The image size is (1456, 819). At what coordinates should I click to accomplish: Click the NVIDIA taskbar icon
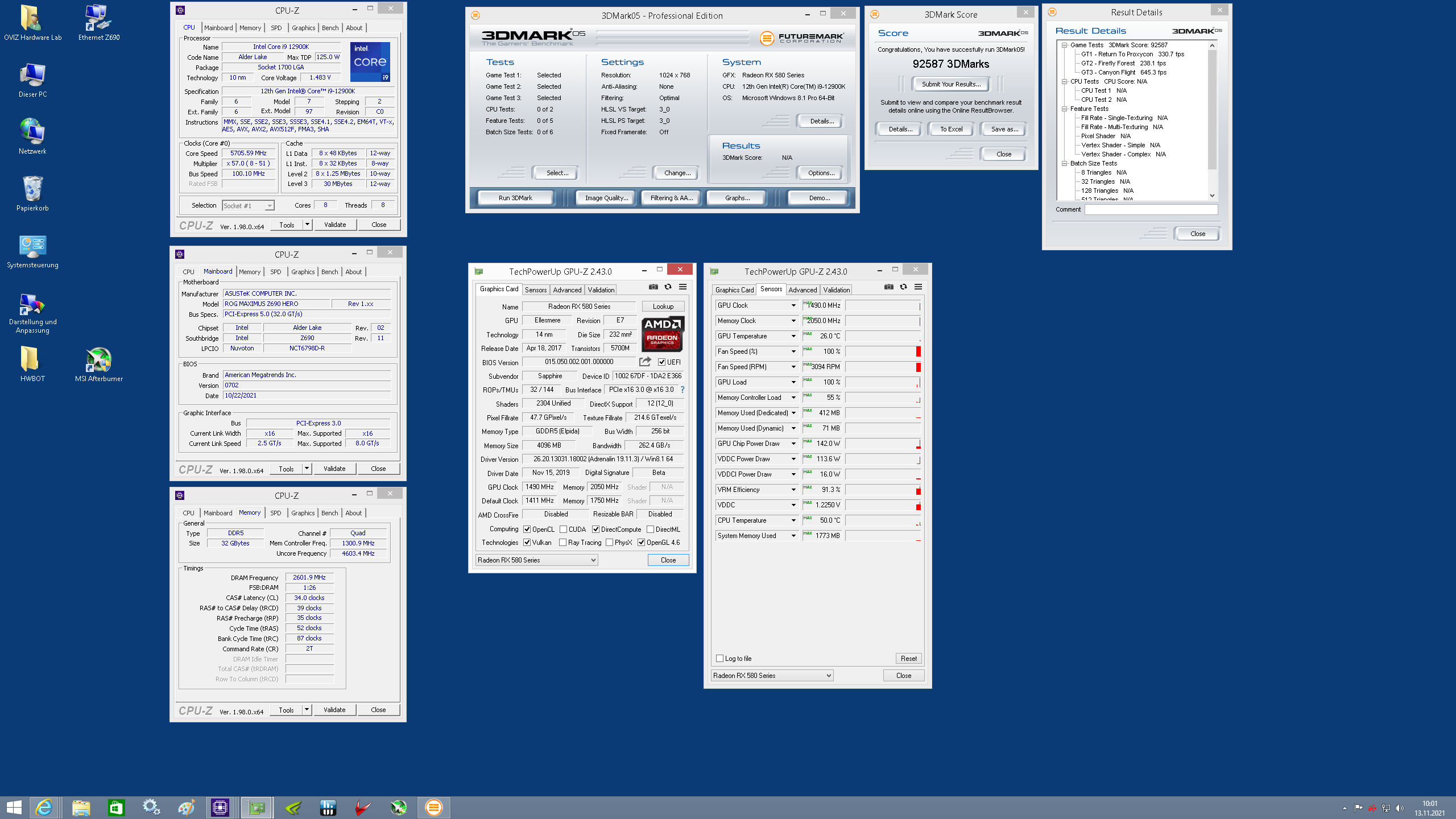click(x=293, y=807)
